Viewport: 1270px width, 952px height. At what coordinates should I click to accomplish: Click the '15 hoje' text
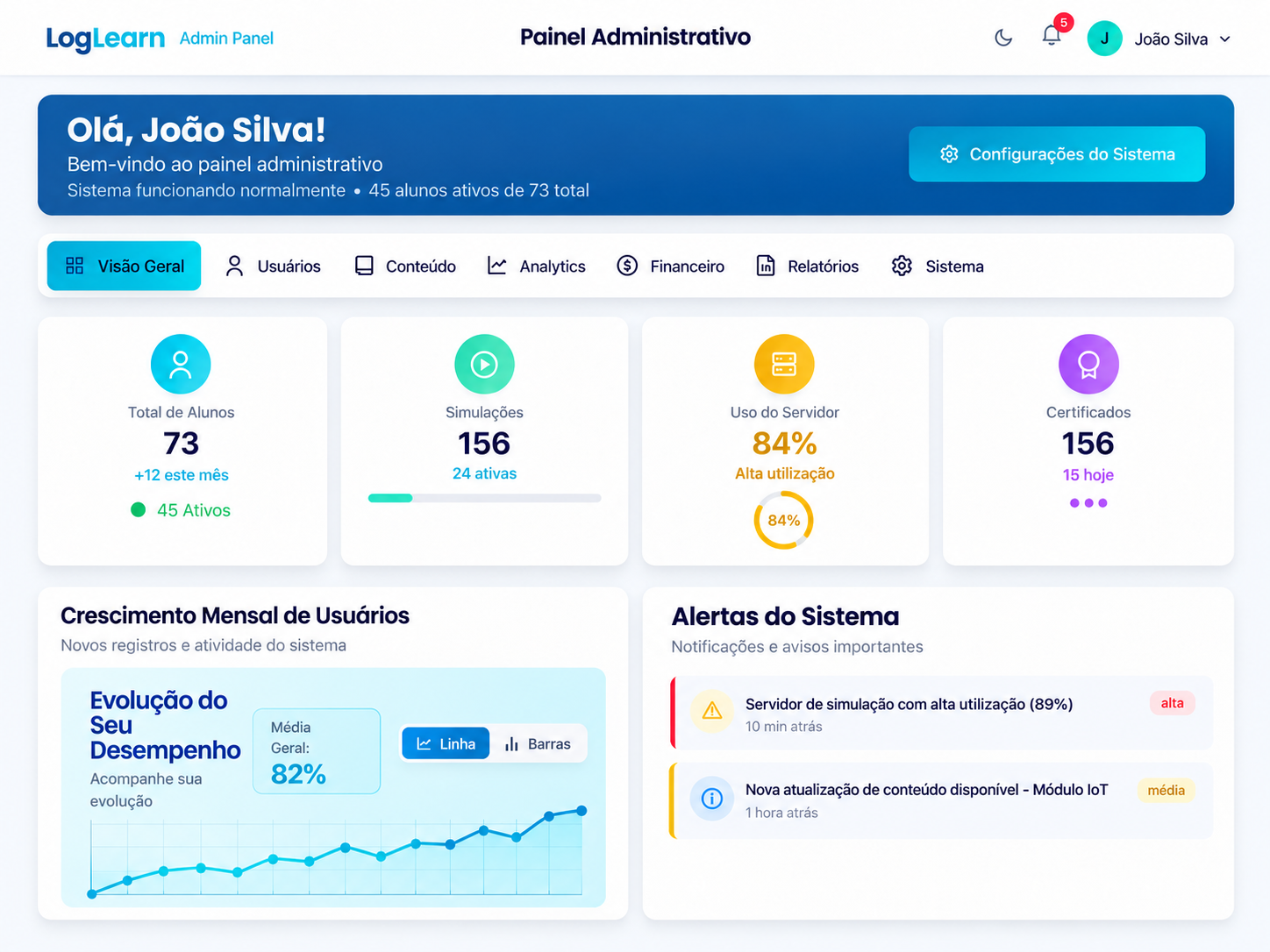pos(1088,475)
